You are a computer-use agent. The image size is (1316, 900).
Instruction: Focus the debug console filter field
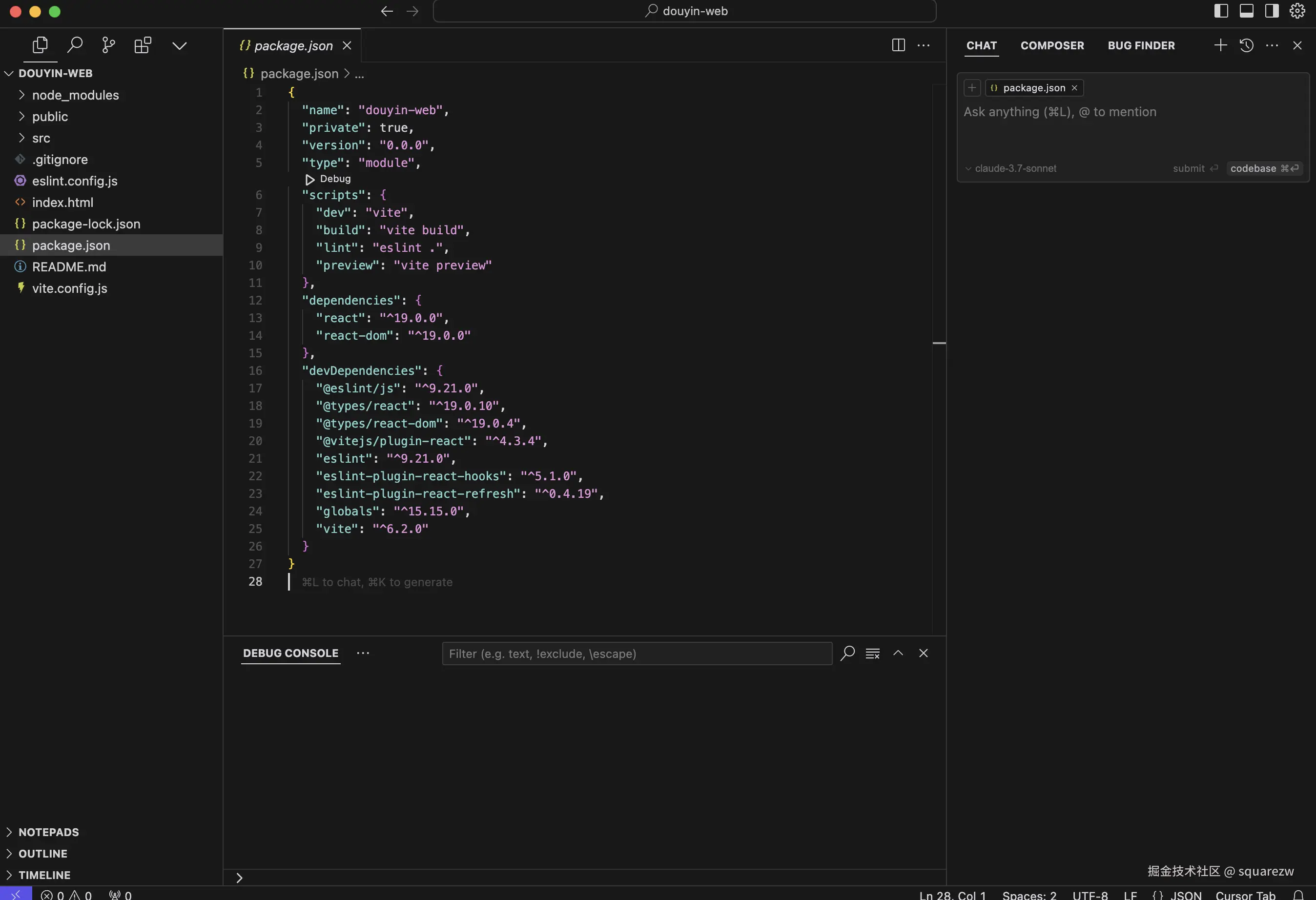click(x=637, y=654)
